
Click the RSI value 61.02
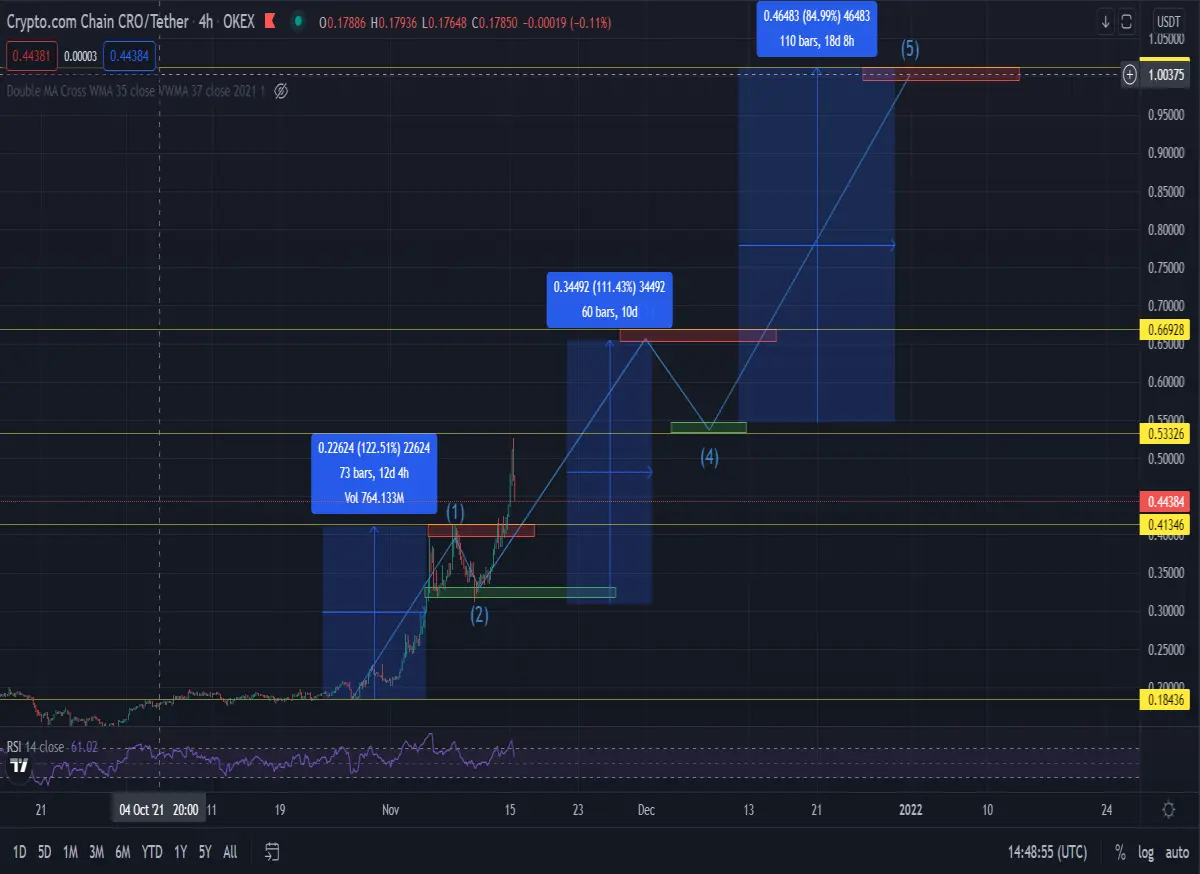pos(86,747)
